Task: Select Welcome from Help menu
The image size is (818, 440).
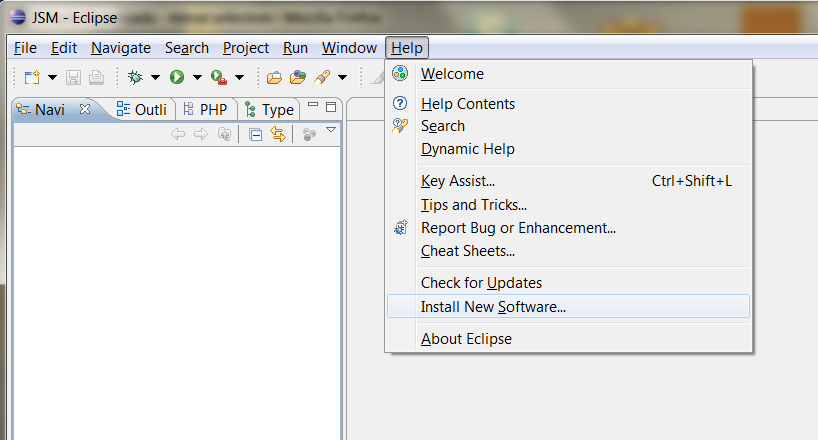Action: click(x=569, y=74)
